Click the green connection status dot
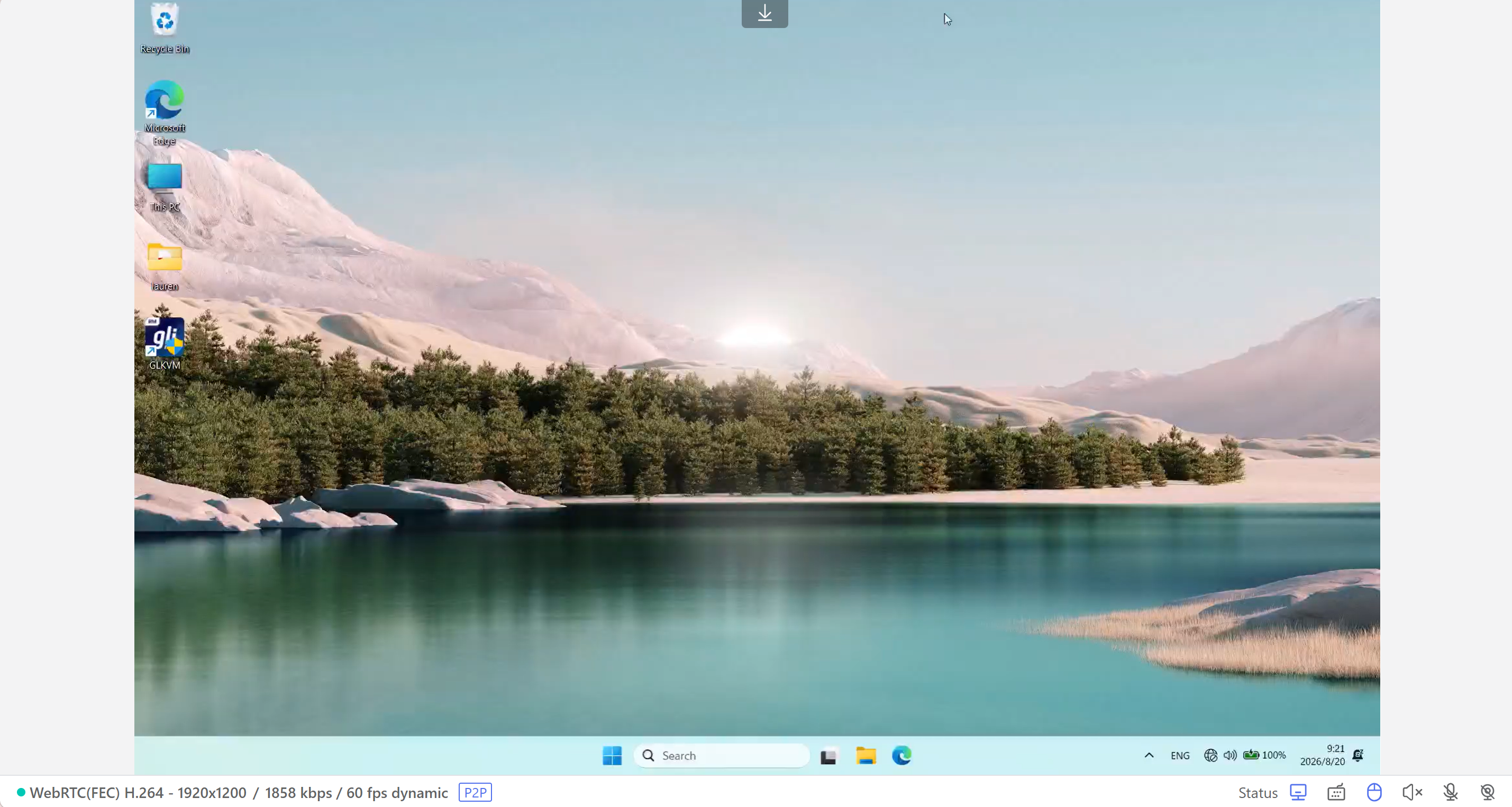The image size is (1512, 807). coord(21,792)
